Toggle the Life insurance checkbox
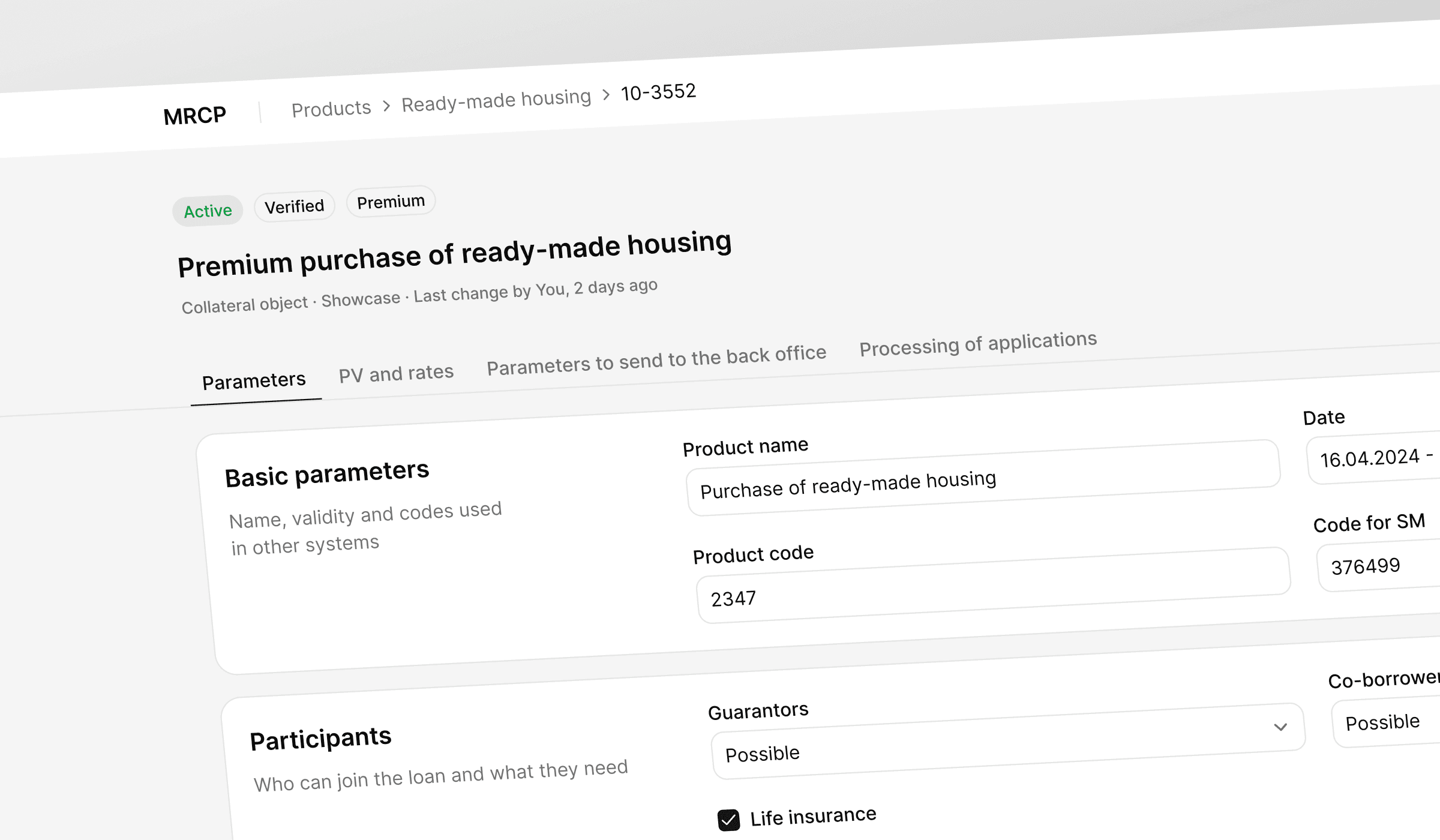The width and height of the screenshot is (1440, 840). coord(728,820)
